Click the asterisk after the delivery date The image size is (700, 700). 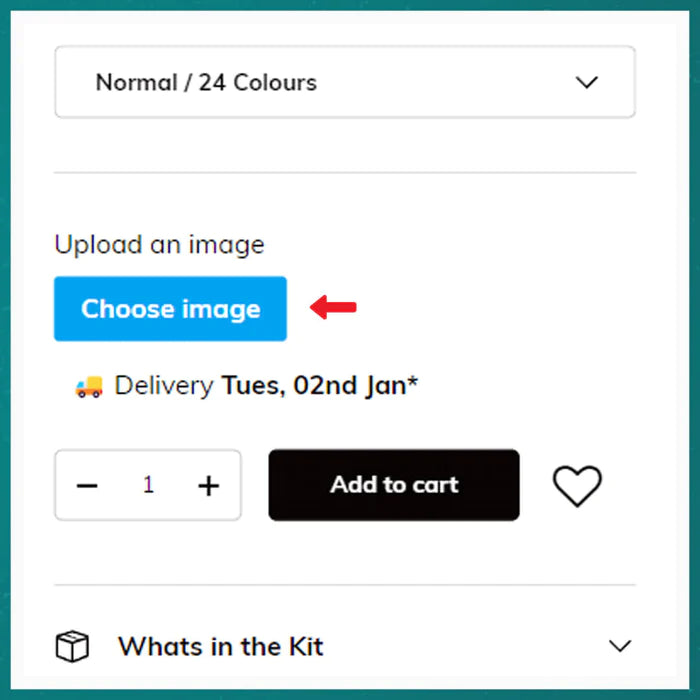point(412,381)
